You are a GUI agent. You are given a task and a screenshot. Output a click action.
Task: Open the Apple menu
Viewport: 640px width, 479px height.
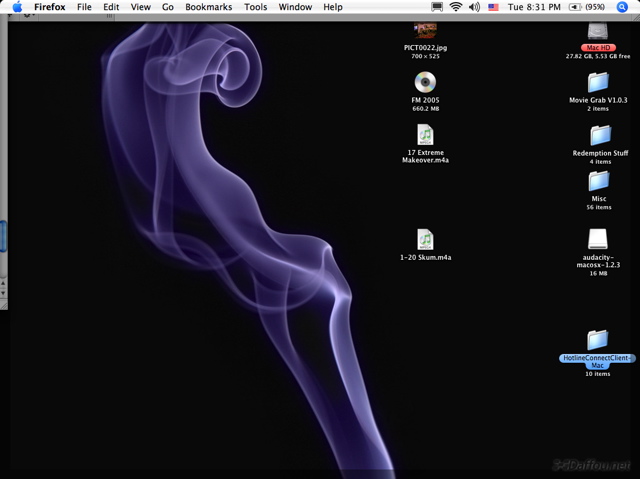coord(17,7)
